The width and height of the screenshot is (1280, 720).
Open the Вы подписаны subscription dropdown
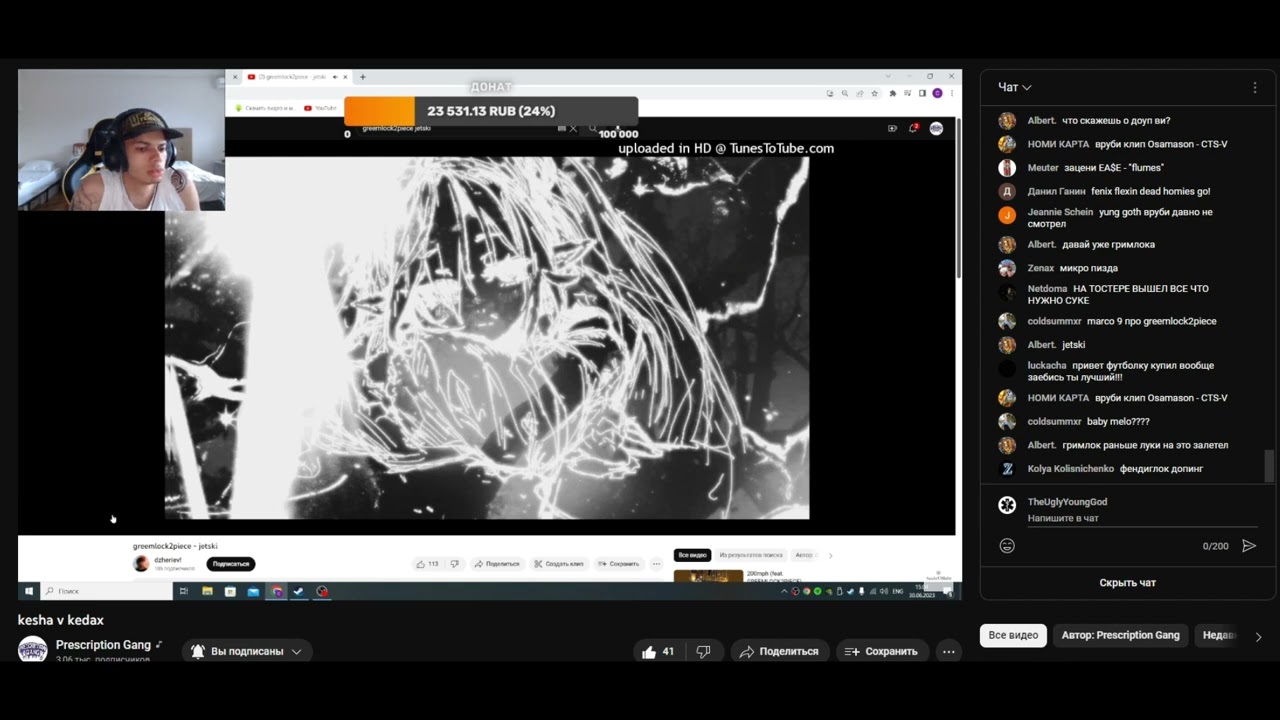[x=246, y=651]
